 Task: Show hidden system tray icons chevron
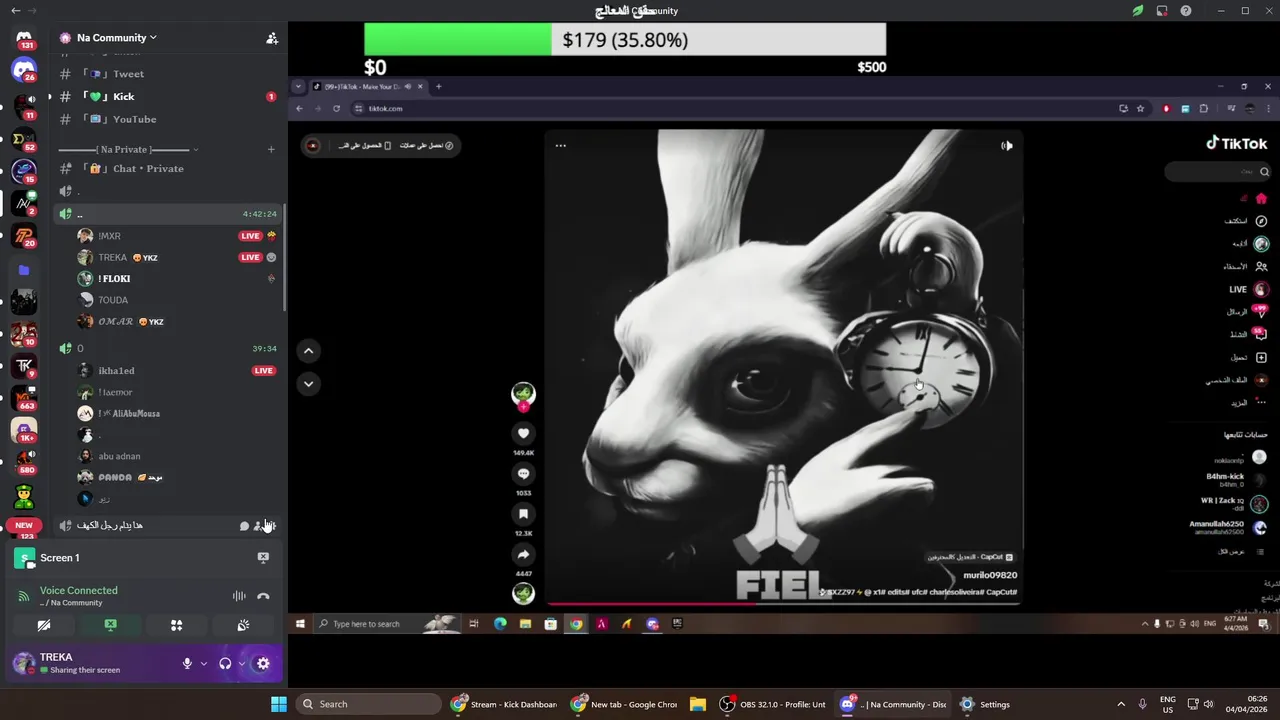pos(1120,704)
